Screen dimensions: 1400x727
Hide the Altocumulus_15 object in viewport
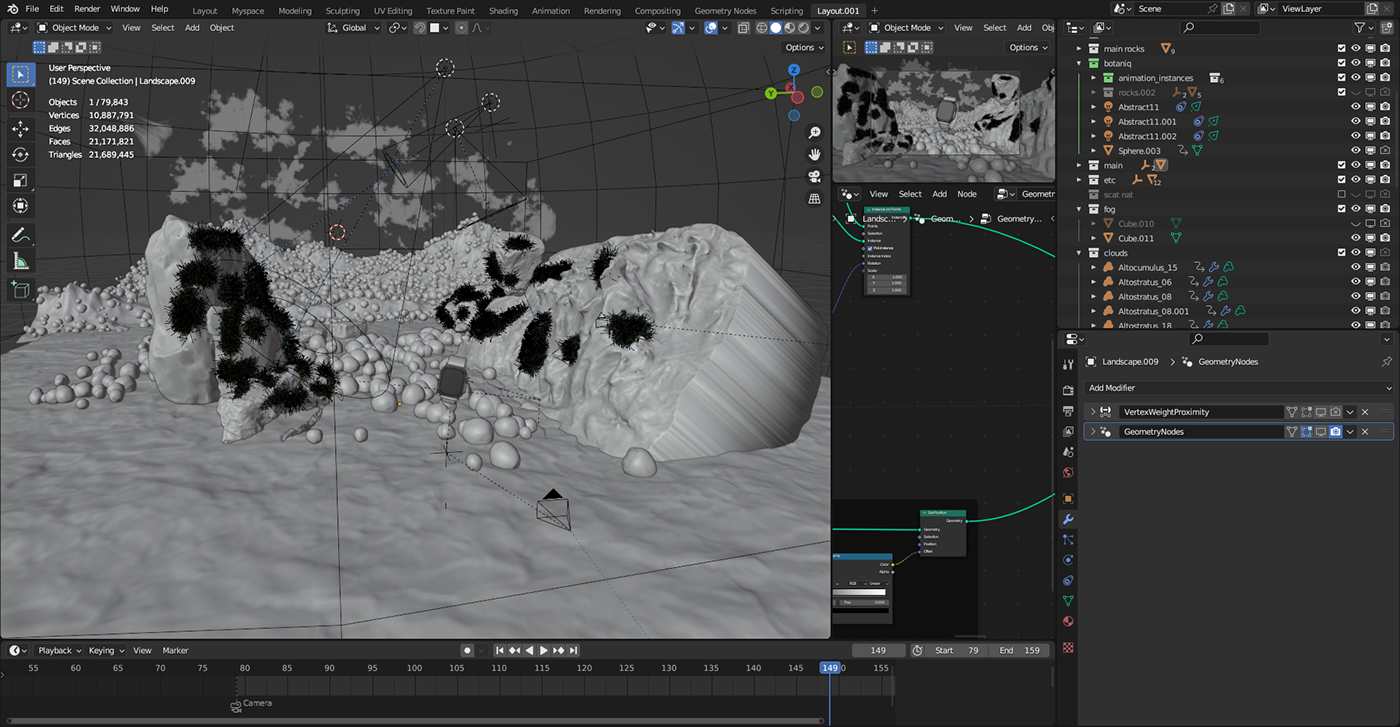click(x=1356, y=268)
